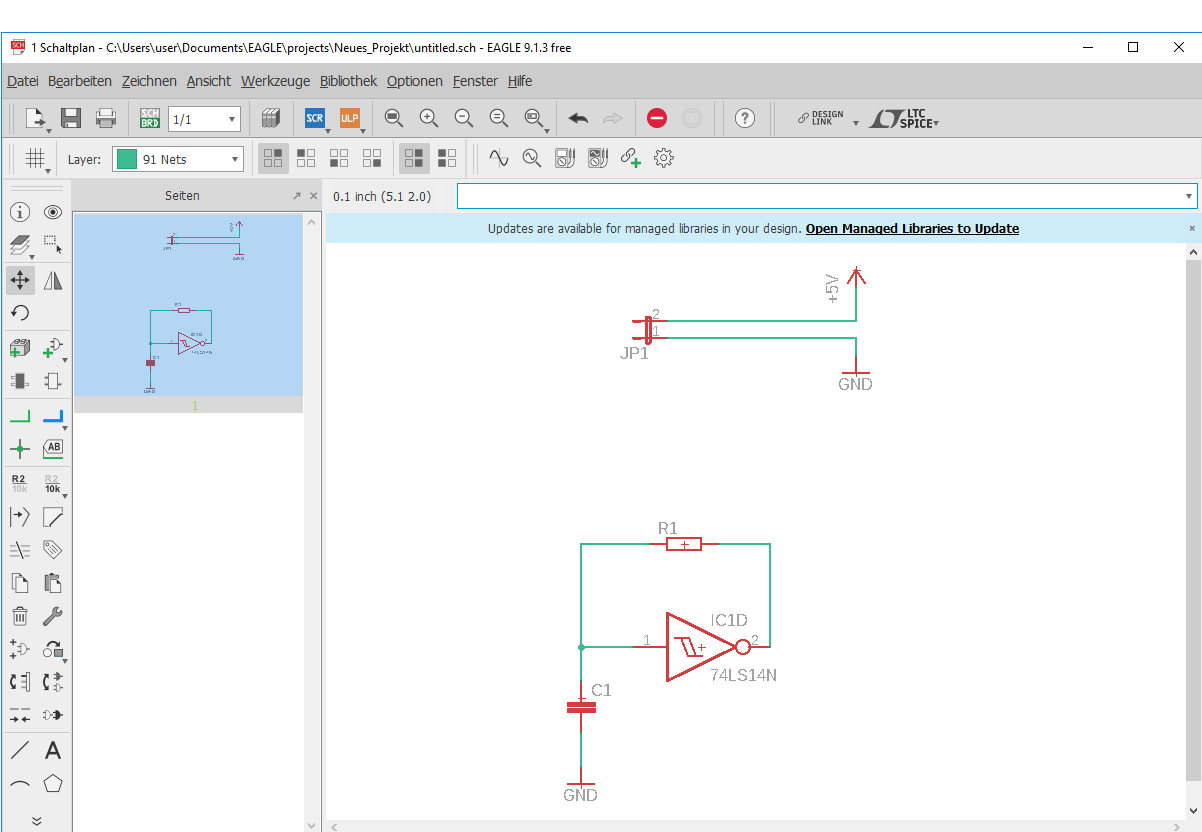Open the Ansicht menu
The width and height of the screenshot is (1202, 832).
click(208, 81)
